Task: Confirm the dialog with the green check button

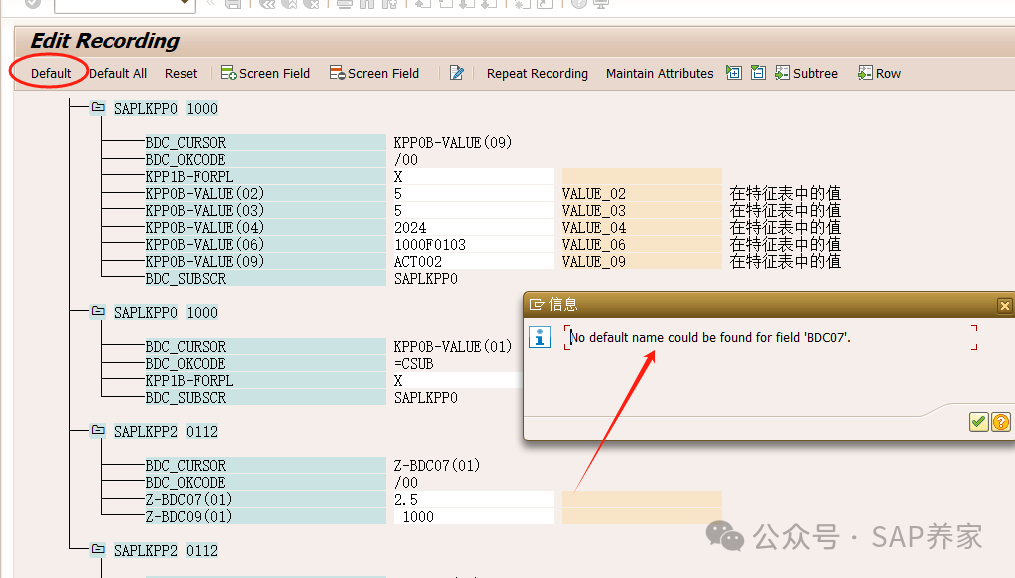Action: pyautogui.click(x=978, y=422)
